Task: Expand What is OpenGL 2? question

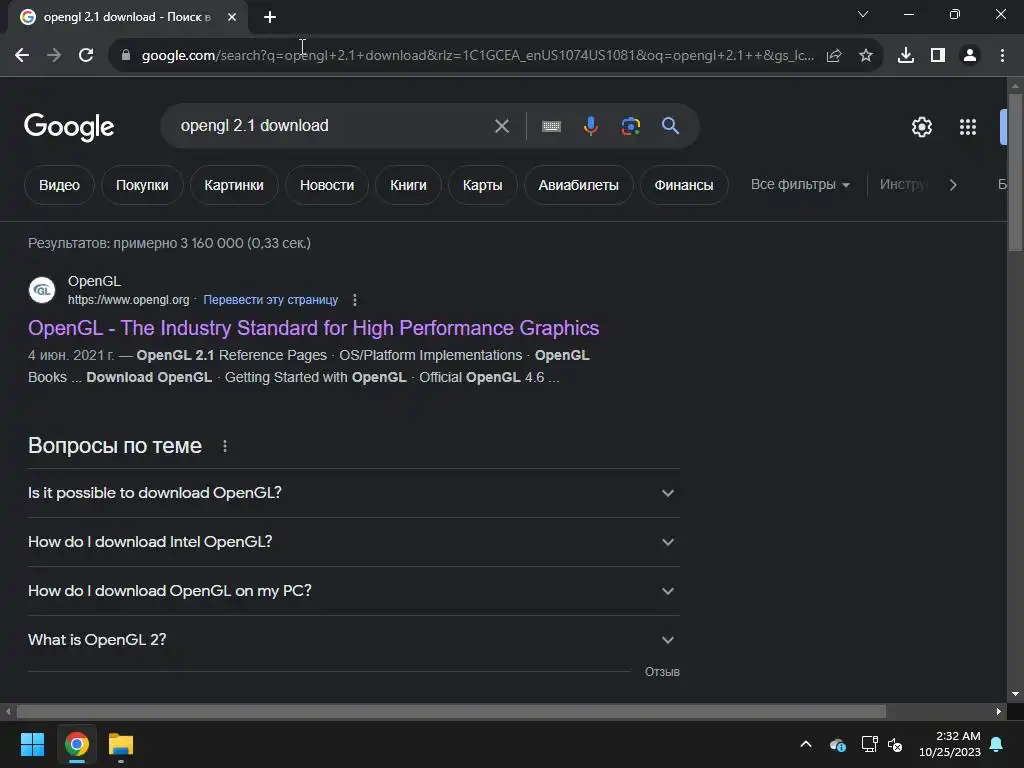Action: pyautogui.click(x=353, y=640)
